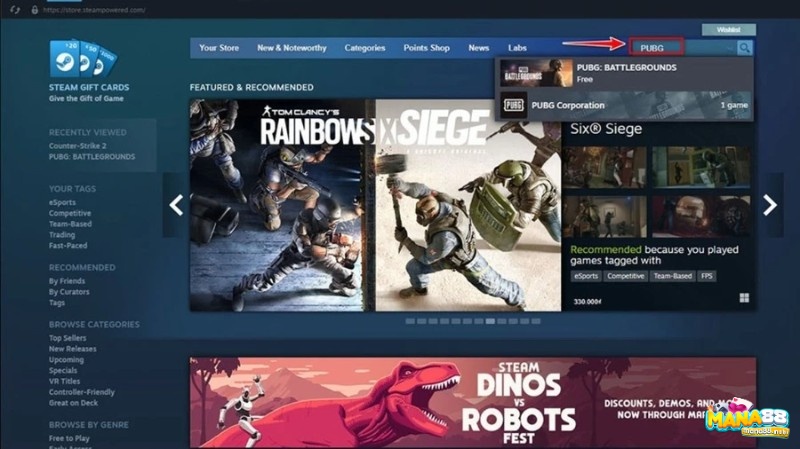The image size is (800, 449).
Task: Open PUBG: BATTLEGROUNDS thumbnail in search results
Action: pos(536,73)
